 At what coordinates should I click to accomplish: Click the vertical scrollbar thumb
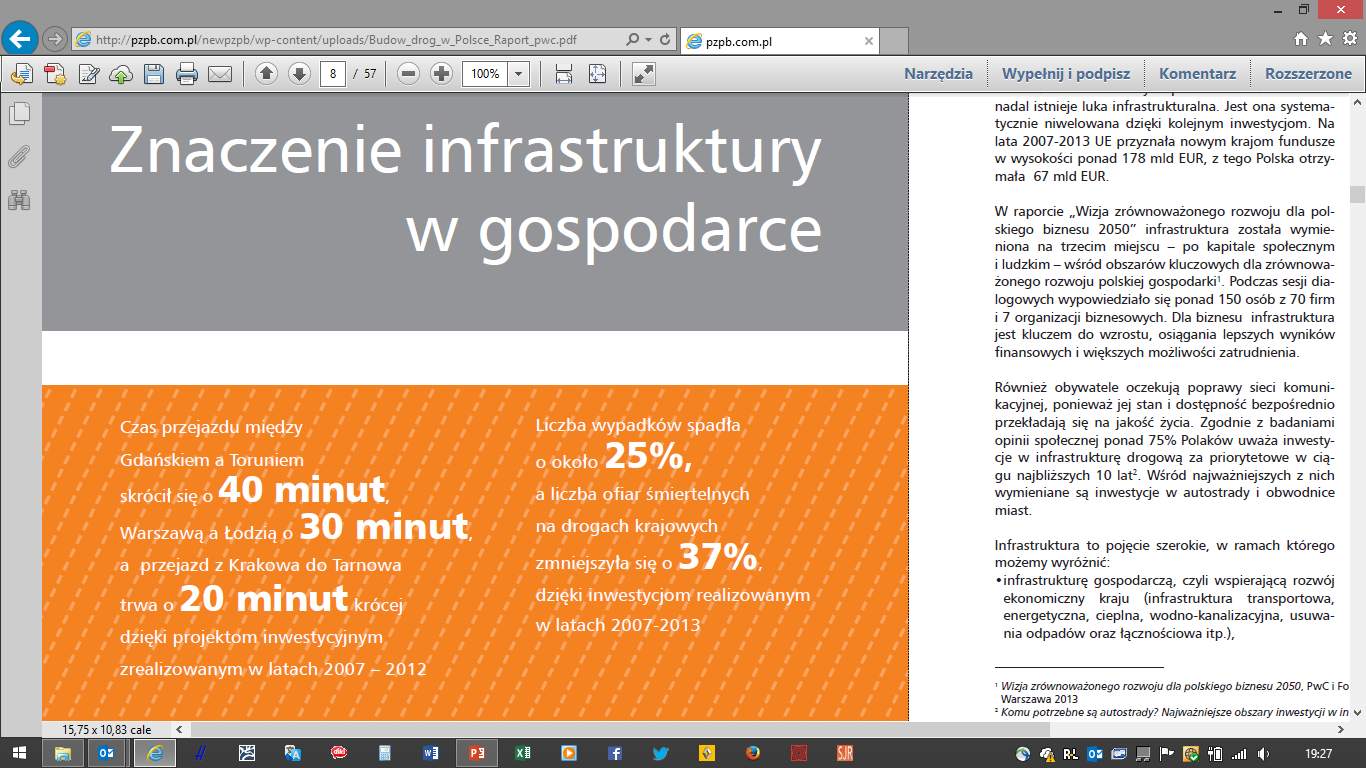point(1357,194)
